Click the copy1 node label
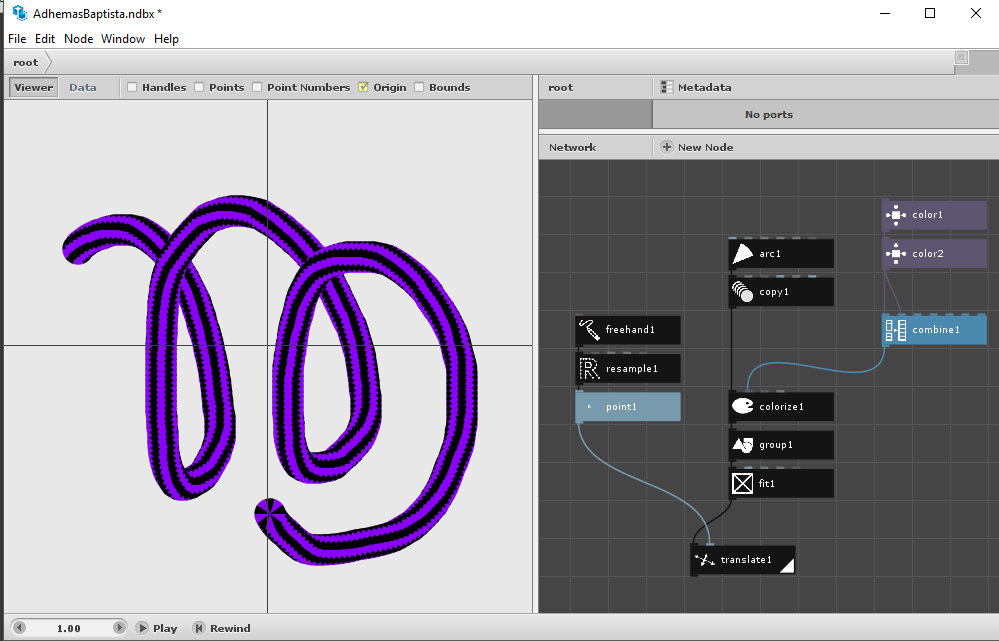Screen dimensions: 999x641 click(x=774, y=292)
